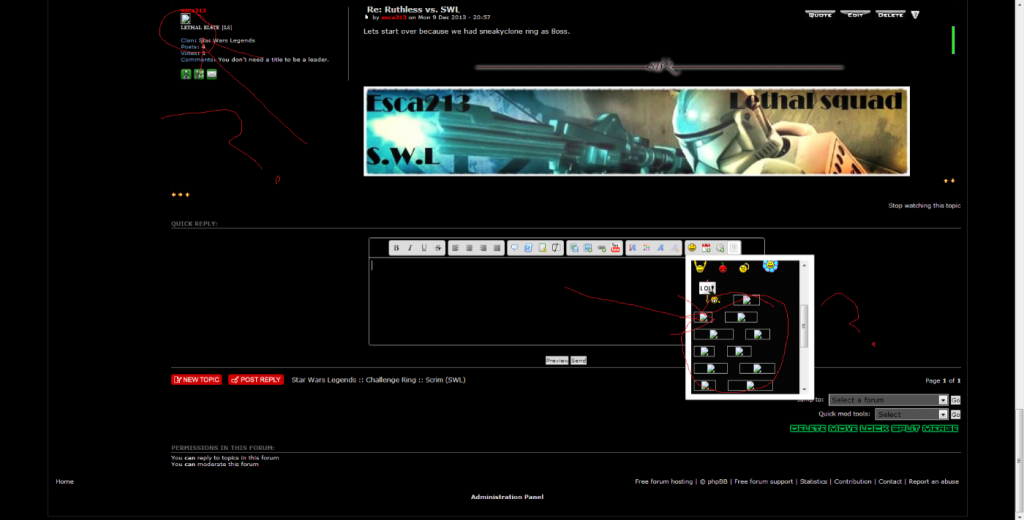This screenshot has height=520, width=1024.
Task: Align text right in reply editor
Action: (x=483, y=248)
